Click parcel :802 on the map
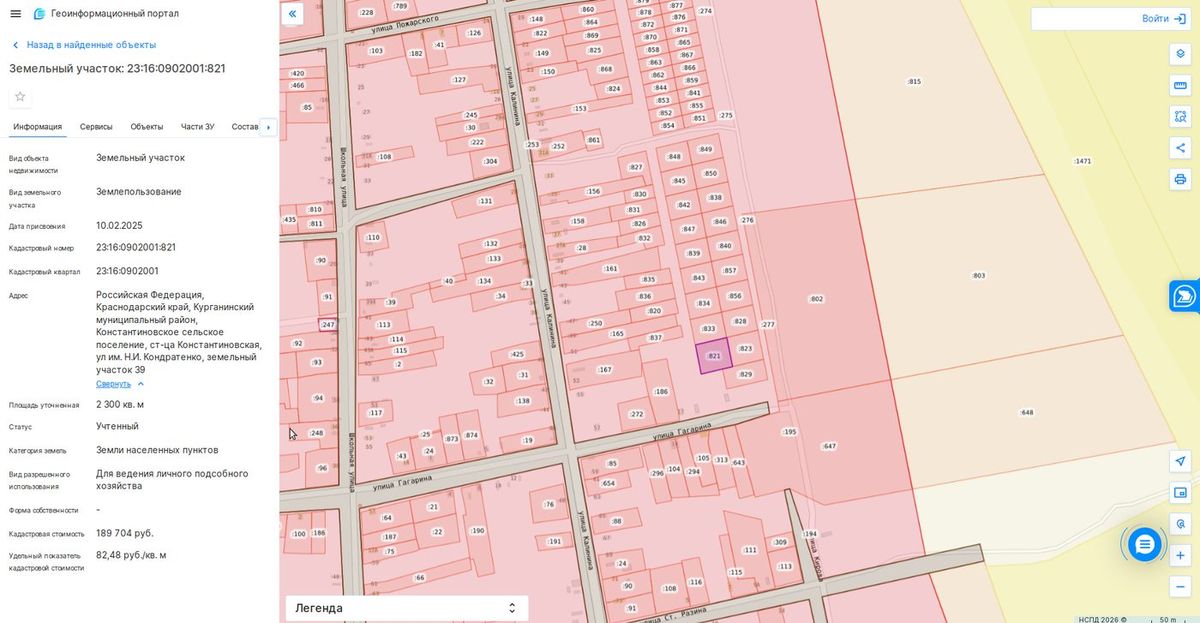 (816, 299)
